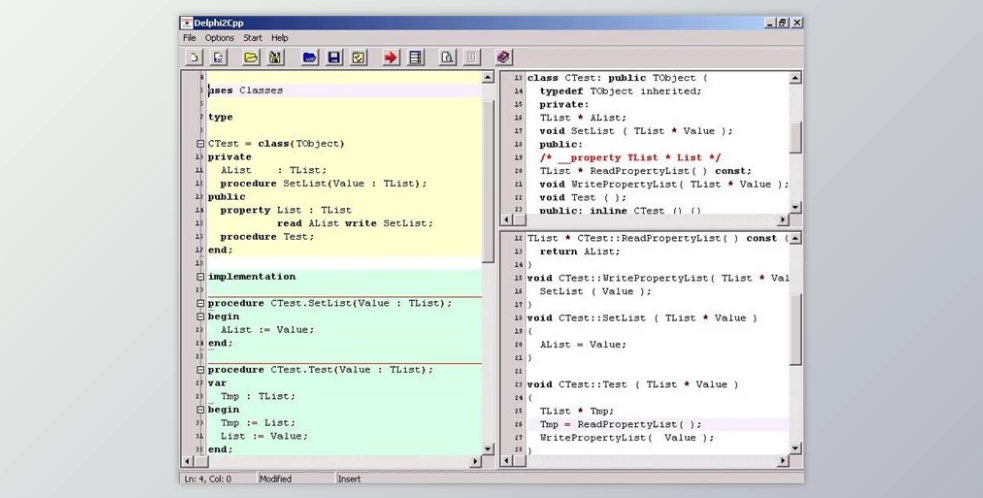Open the Start menu in menu bar

tap(253, 38)
